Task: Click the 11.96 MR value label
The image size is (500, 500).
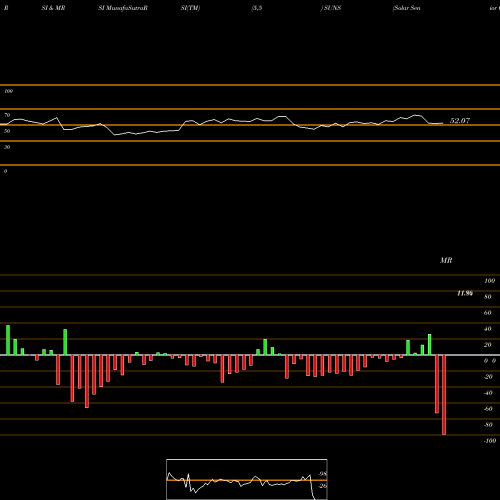Action: click(x=465, y=293)
